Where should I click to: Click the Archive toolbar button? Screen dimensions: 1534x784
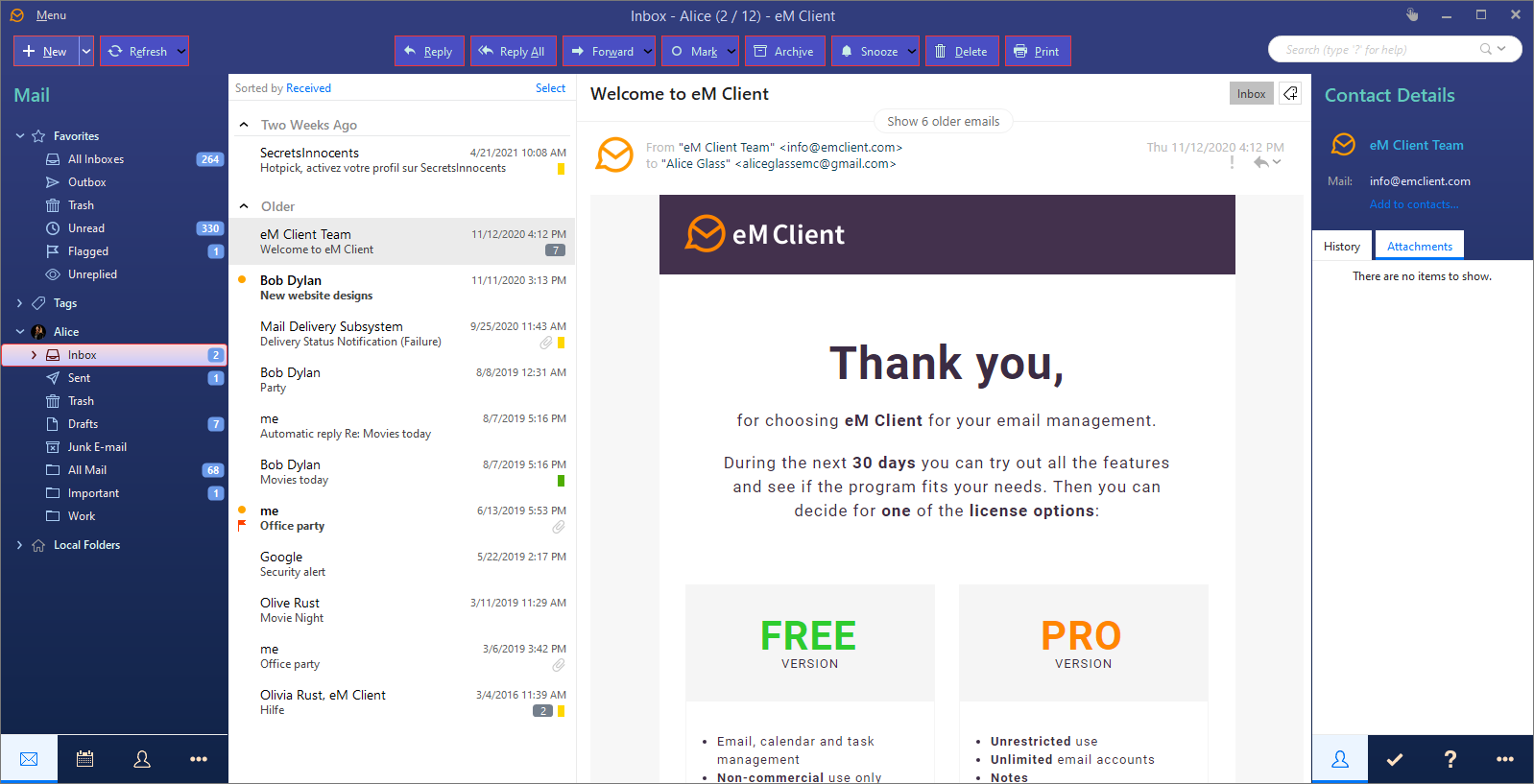point(784,52)
